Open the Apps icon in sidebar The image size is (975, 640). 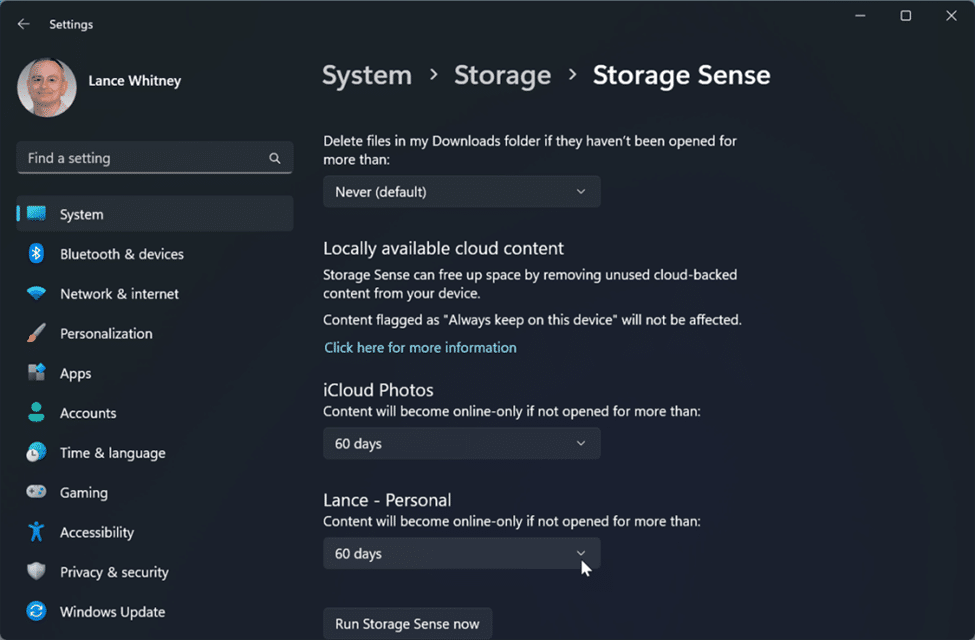[37, 373]
